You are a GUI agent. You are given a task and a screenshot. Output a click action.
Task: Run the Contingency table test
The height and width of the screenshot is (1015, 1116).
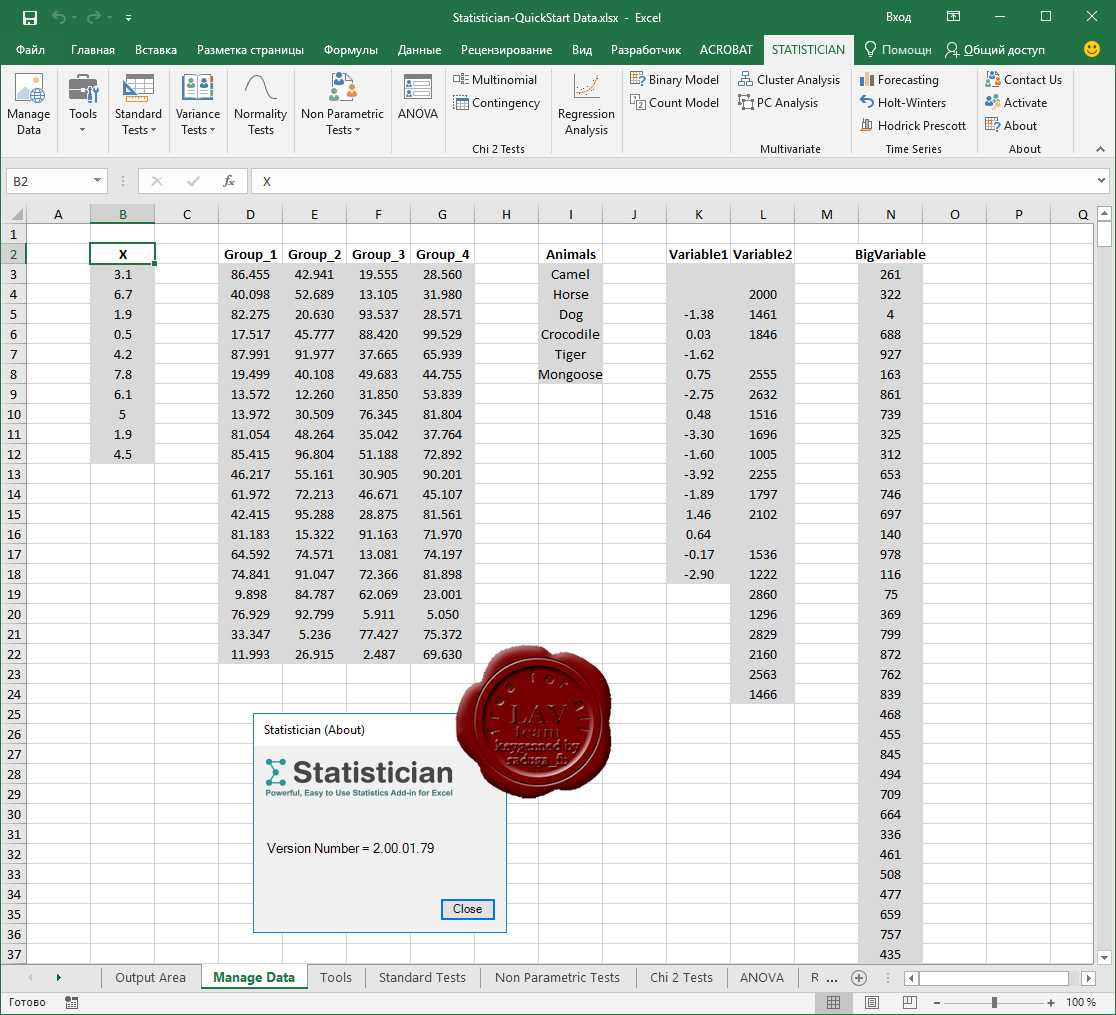[497, 102]
